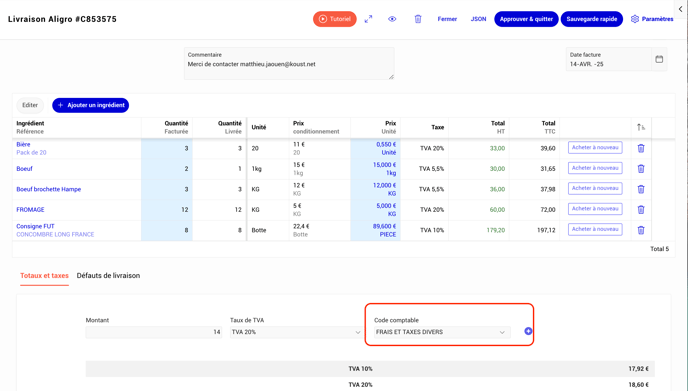Switch to the Défauts de livraison tab
The height and width of the screenshot is (391, 688).
tap(108, 276)
